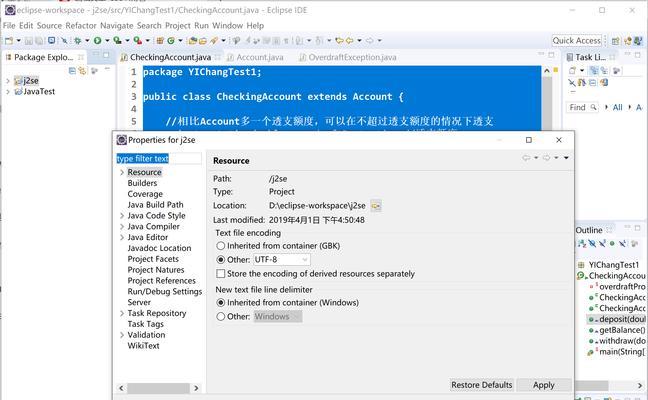Image resolution: width=648 pixels, height=400 pixels.
Task: Click the Open Perspective icon beside Quick Access
Action: [x=615, y=41]
